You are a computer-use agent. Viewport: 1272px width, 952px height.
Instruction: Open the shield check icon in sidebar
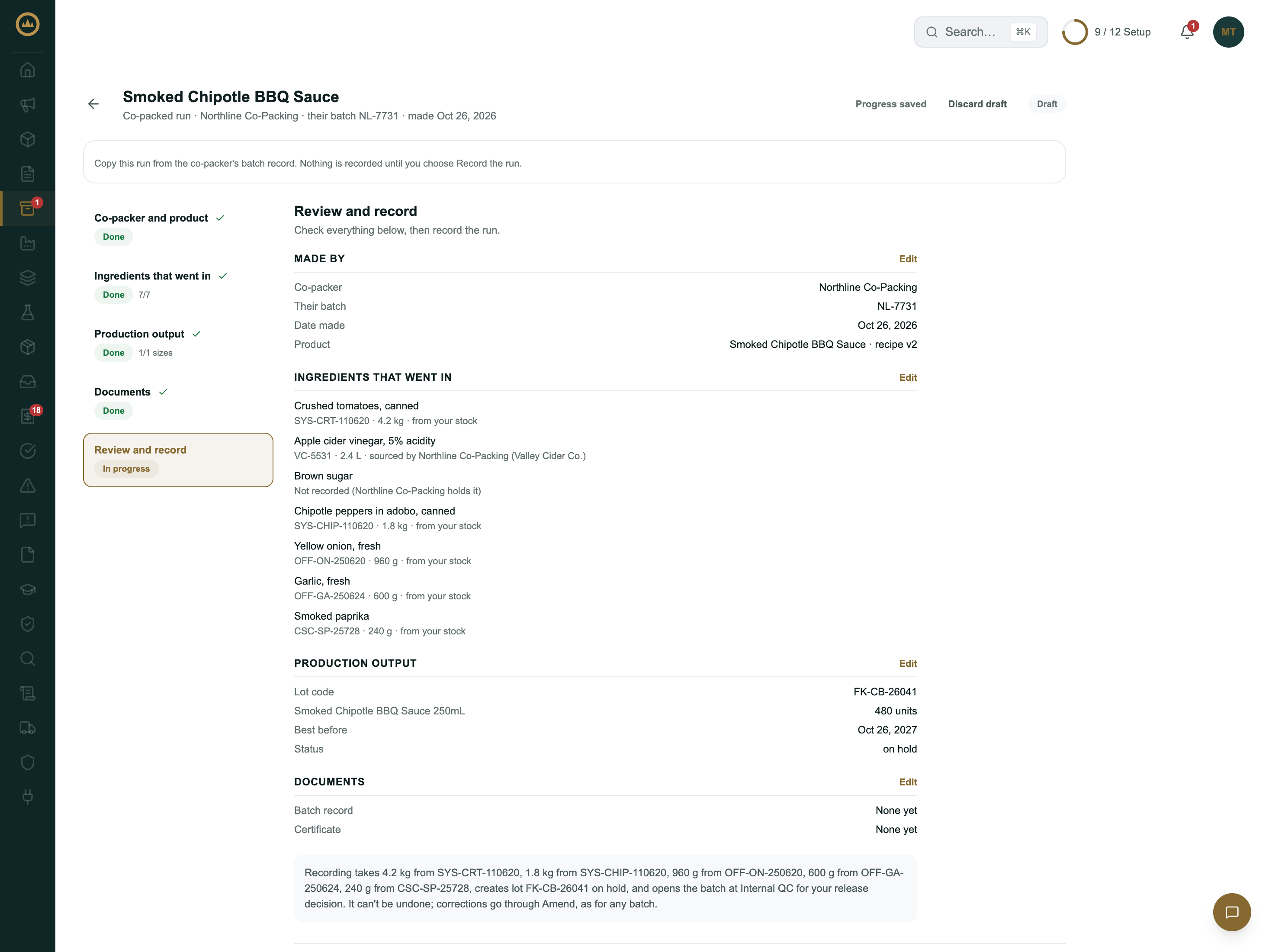(28, 624)
